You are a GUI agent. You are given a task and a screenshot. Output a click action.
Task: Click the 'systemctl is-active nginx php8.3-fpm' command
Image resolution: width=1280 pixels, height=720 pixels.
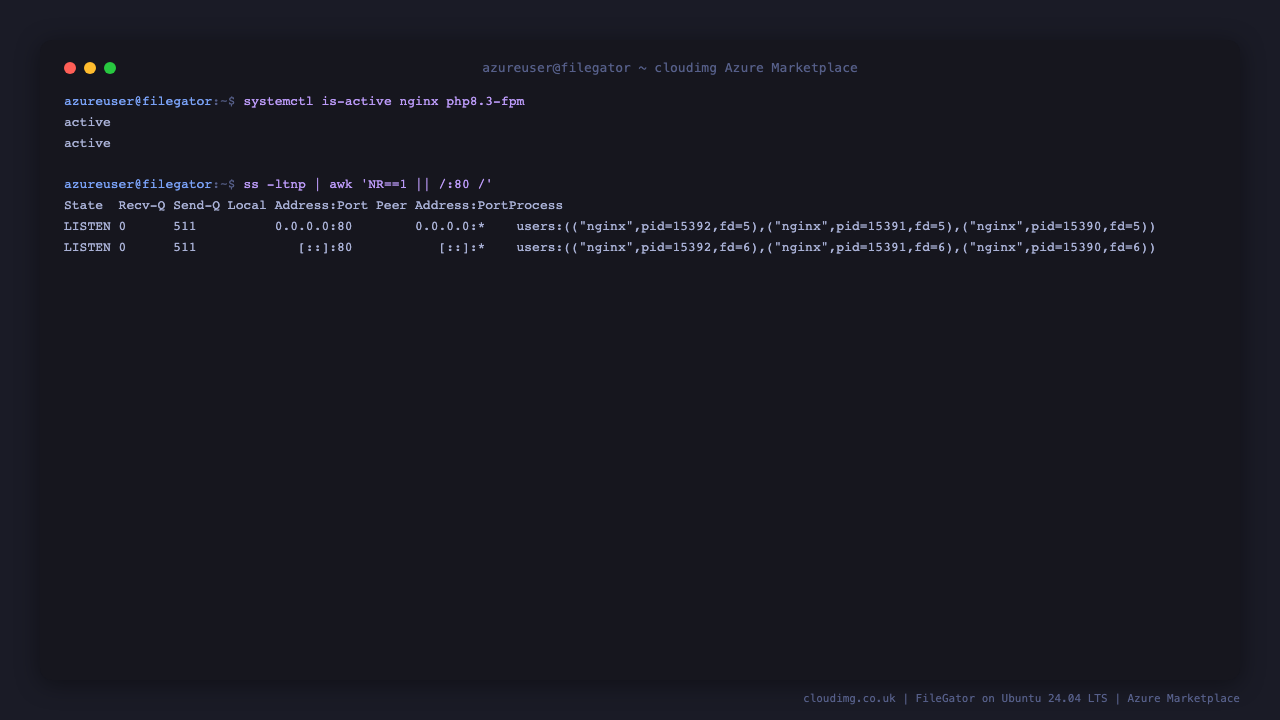[x=384, y=102]
